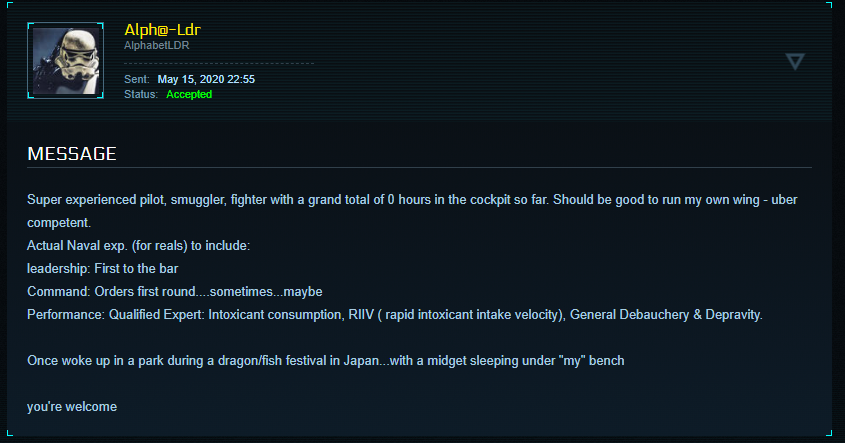Click the 'Performance: Qualified Expert' line
This screenshot has height=443, width=845.
coord(394,314)
